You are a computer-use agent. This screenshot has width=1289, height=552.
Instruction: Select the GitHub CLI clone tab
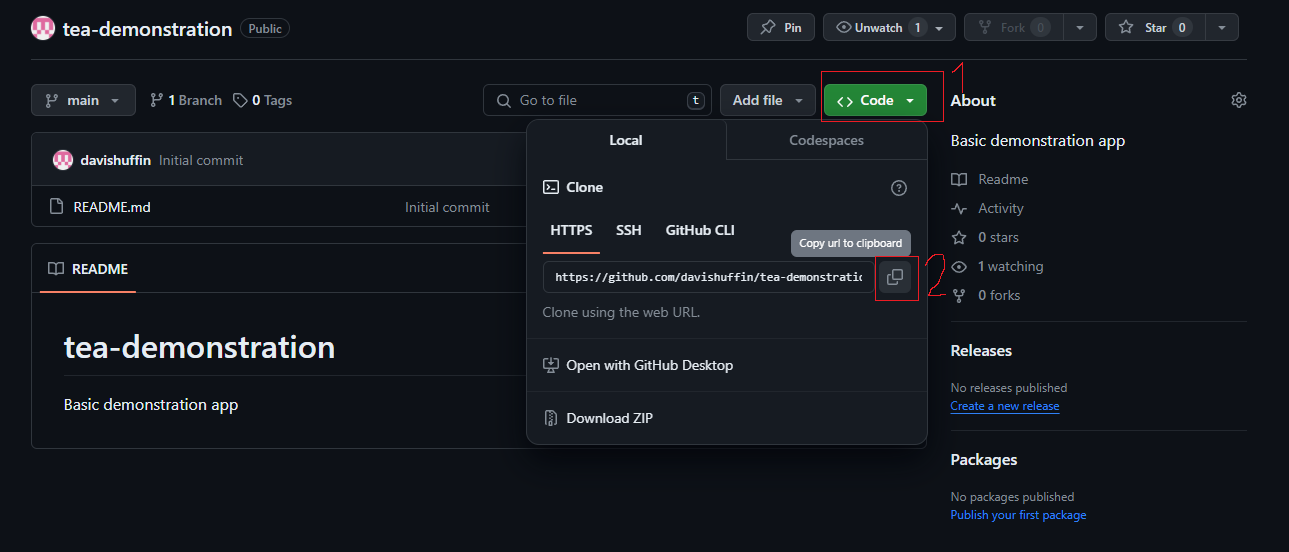pyautogui.click(x=700, y=230)
